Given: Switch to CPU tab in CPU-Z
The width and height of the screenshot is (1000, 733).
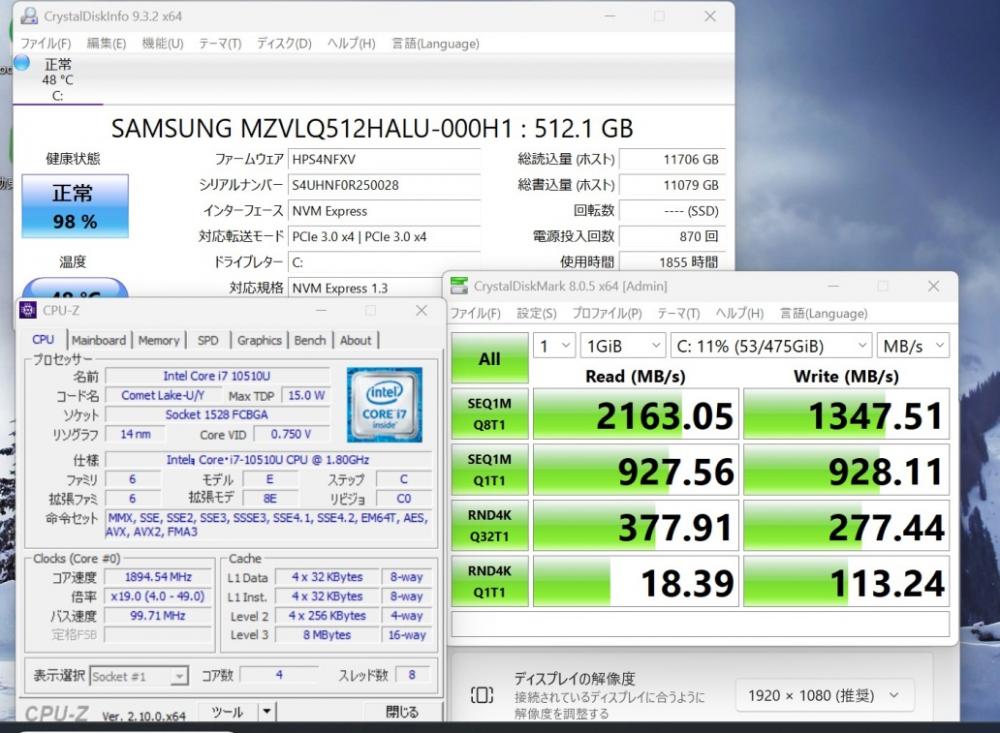Looking at the screenshot, I should [43, 340].
